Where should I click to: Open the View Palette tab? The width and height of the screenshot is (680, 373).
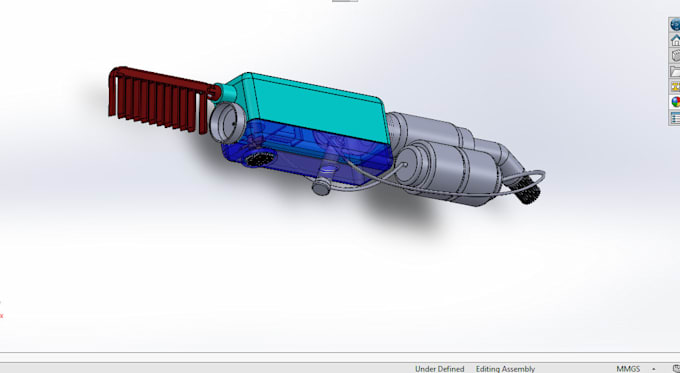(675, 87)
